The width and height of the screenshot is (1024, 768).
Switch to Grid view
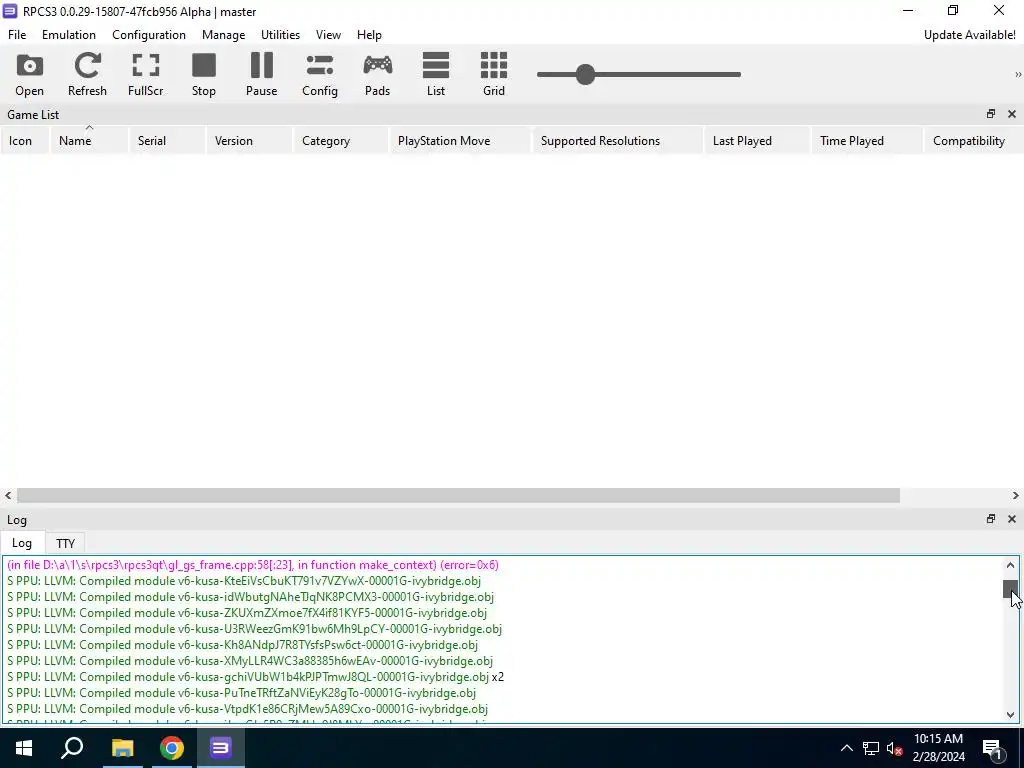point(494,74)
